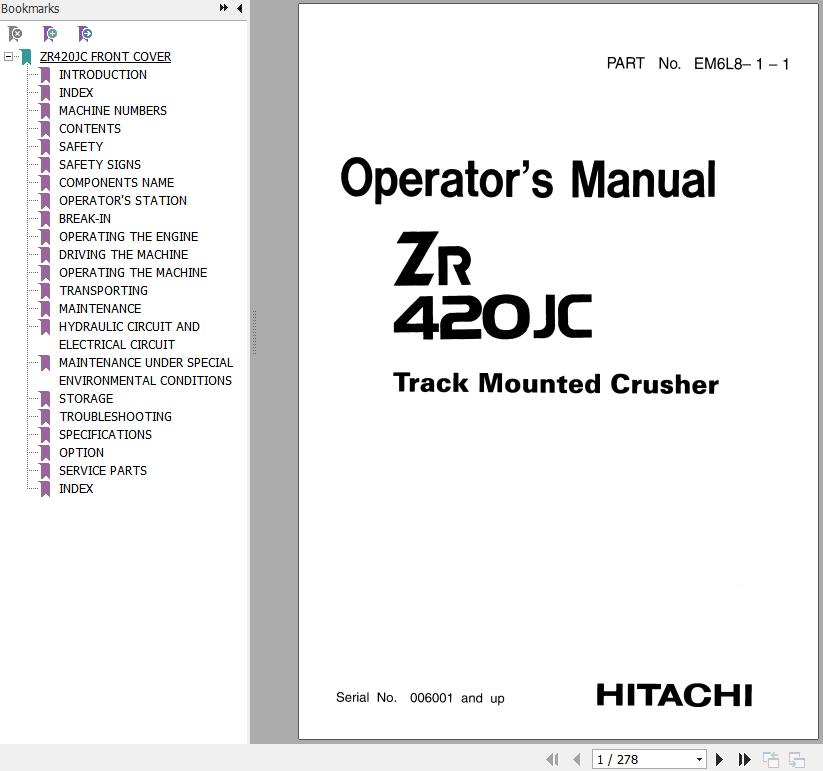Expand all bookmarks with double-arrow icon
Viewport: 823px width, 771px height.
click(224, 8)
